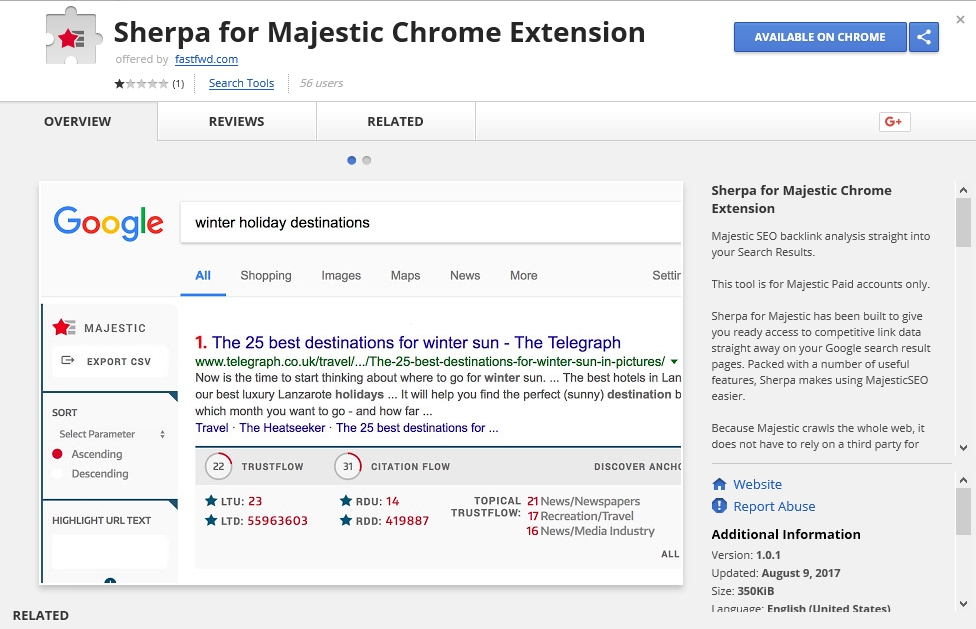
Task: Open the Travel sitelink under the result
Action: coord(212,428)
